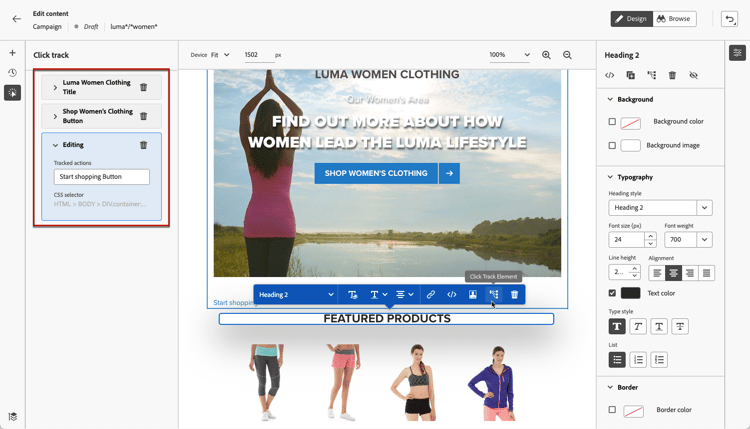Toggle underline type style
Screen dimensions: 750x429
[x=659, y=327]
